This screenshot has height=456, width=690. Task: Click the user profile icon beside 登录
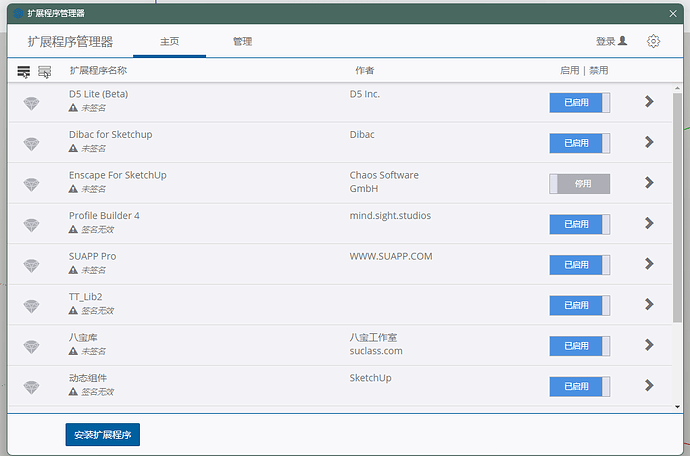tap(622, 40)
